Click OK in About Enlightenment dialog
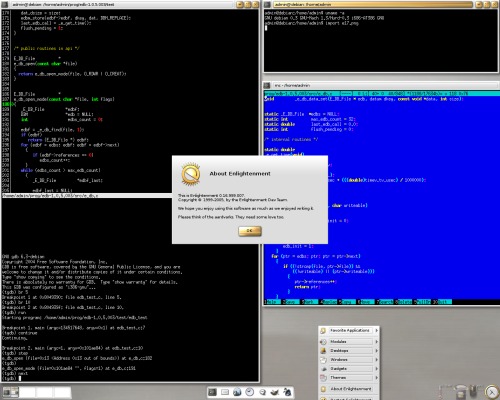The height and width of the screenshot is (400, 500). click(250, 231)
